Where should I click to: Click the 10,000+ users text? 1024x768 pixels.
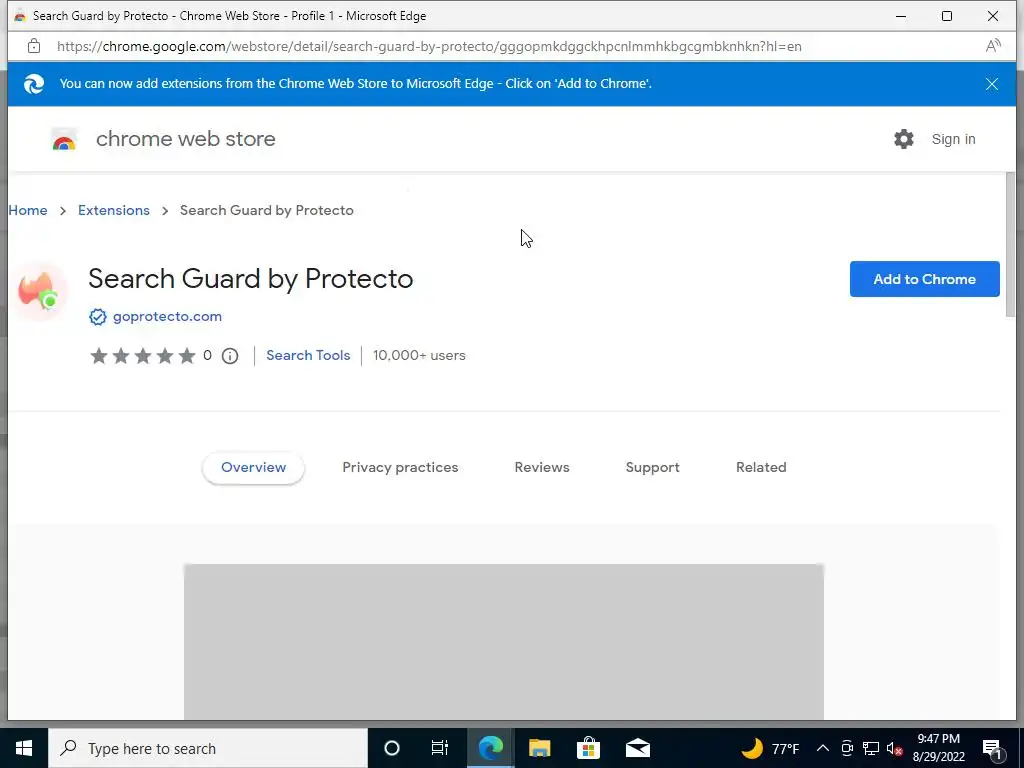pyautogui.click(x=419, y=355)
